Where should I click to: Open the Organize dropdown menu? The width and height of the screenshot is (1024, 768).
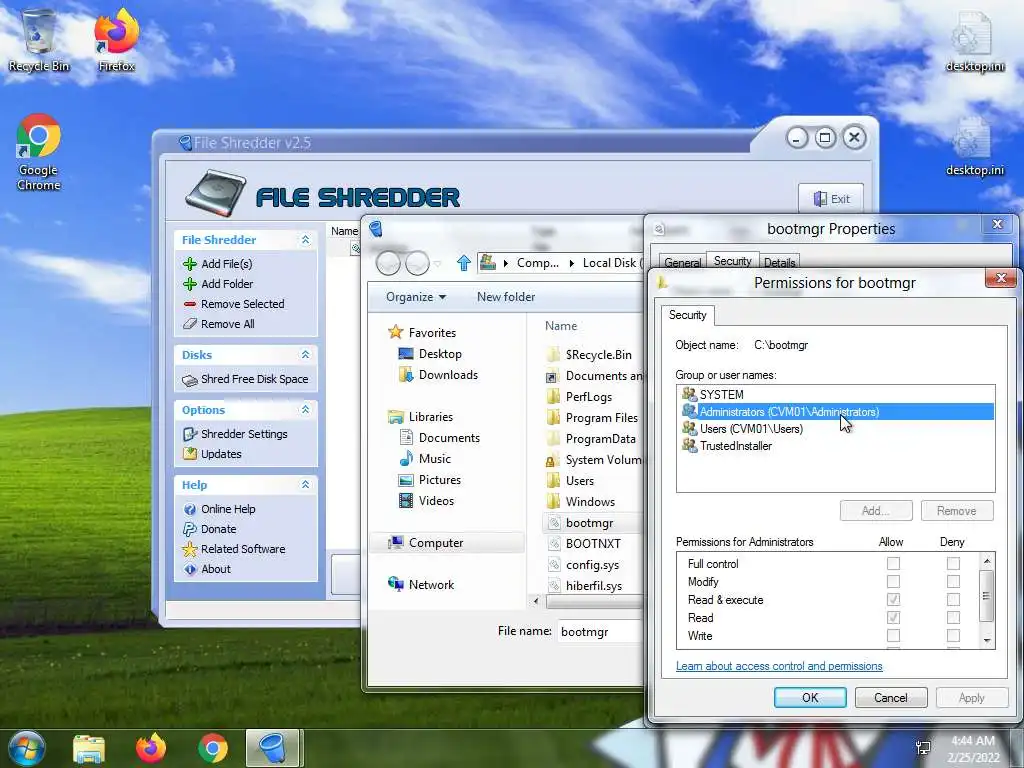[416, 297]
